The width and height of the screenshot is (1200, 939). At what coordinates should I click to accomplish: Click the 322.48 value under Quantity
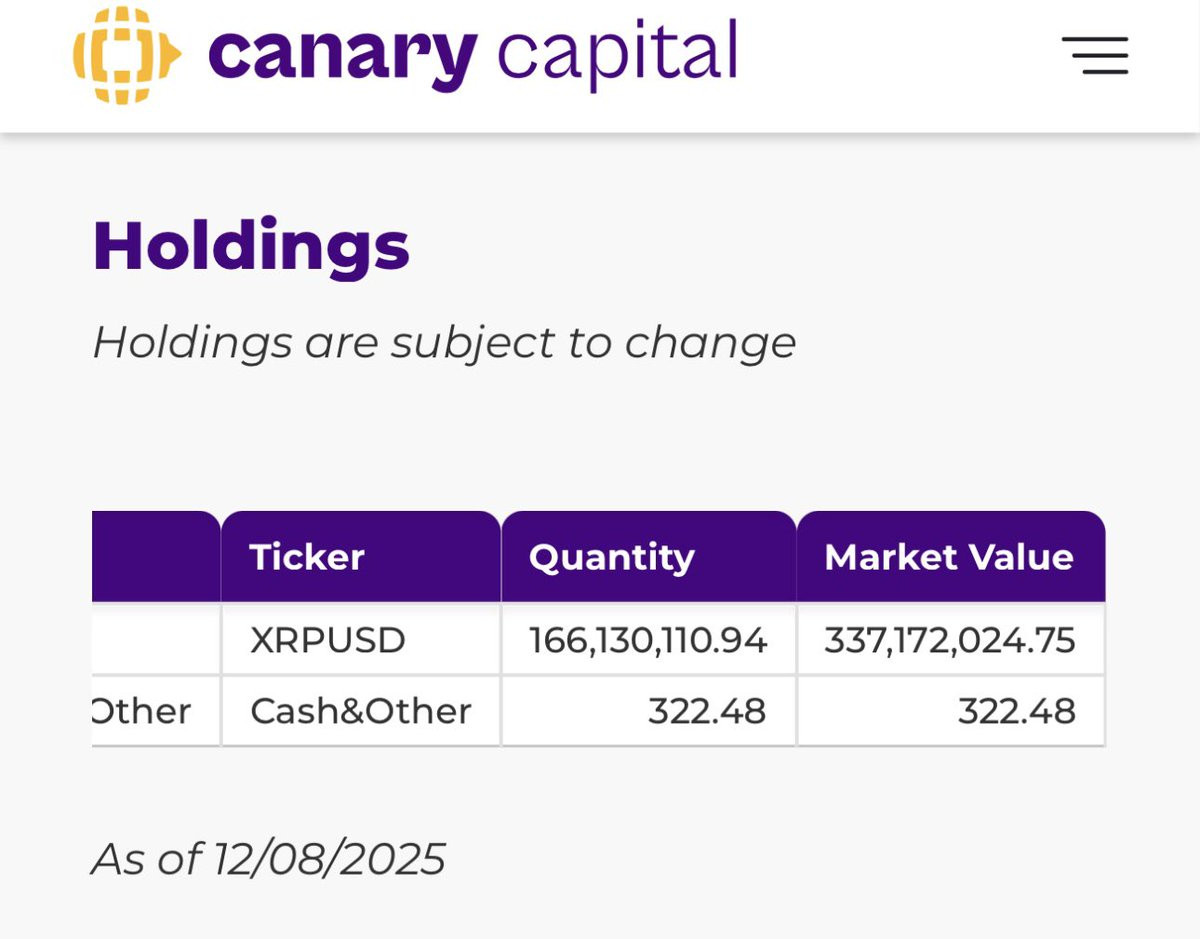(x=706, y=711)
